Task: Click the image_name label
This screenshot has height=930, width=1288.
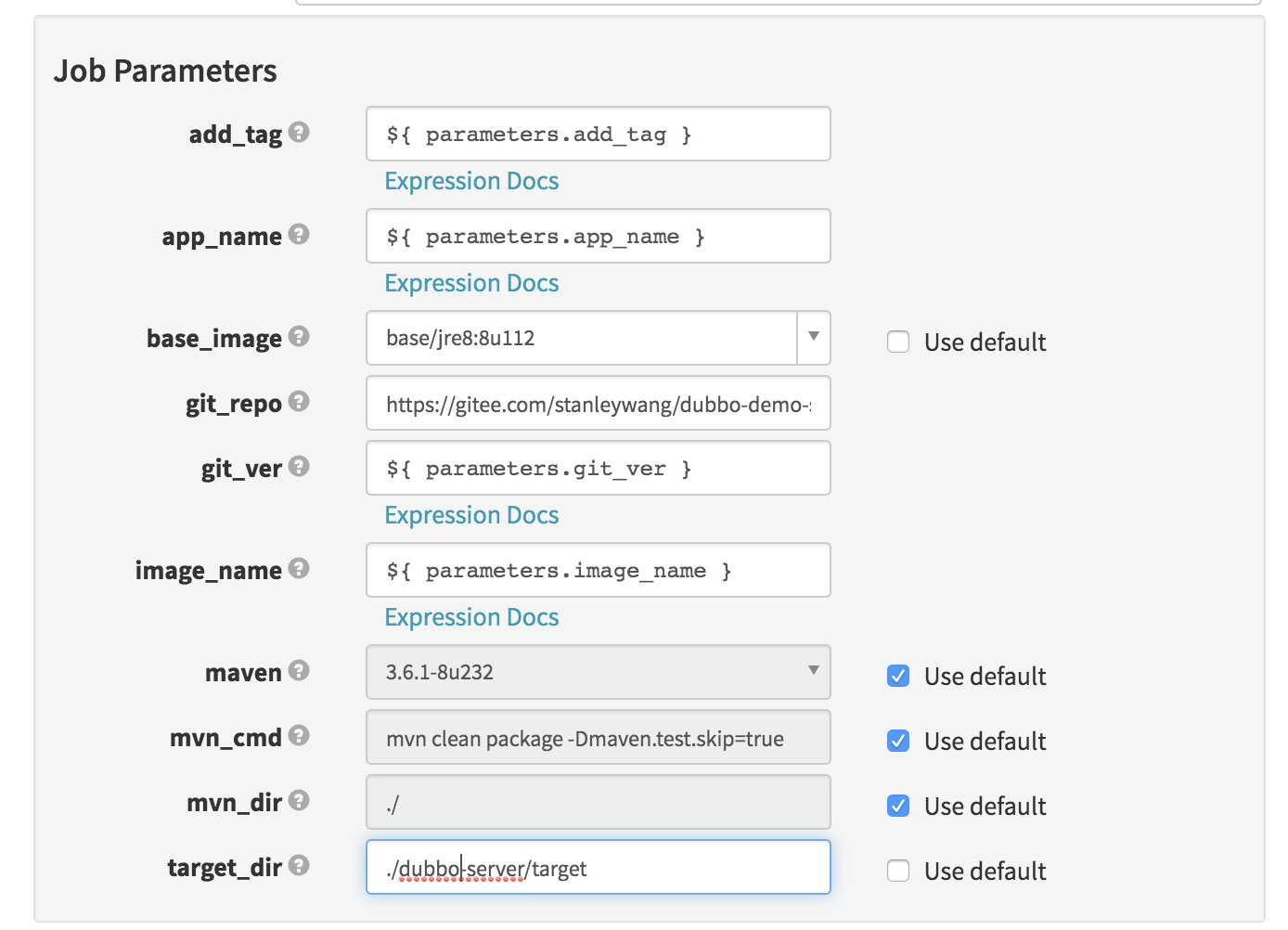Action: coord(209,572)
